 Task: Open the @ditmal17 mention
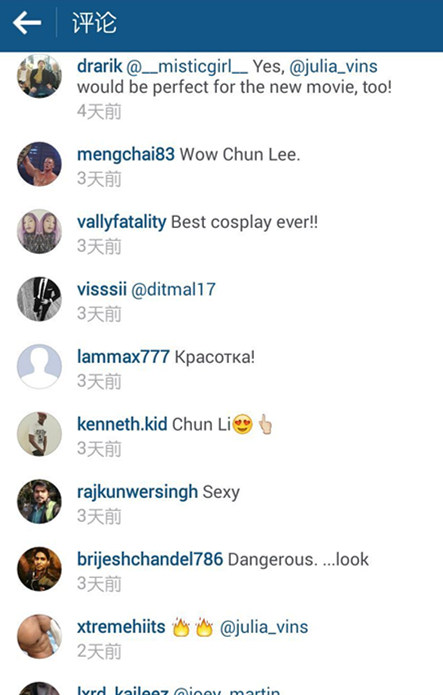[x=173, y=290]
